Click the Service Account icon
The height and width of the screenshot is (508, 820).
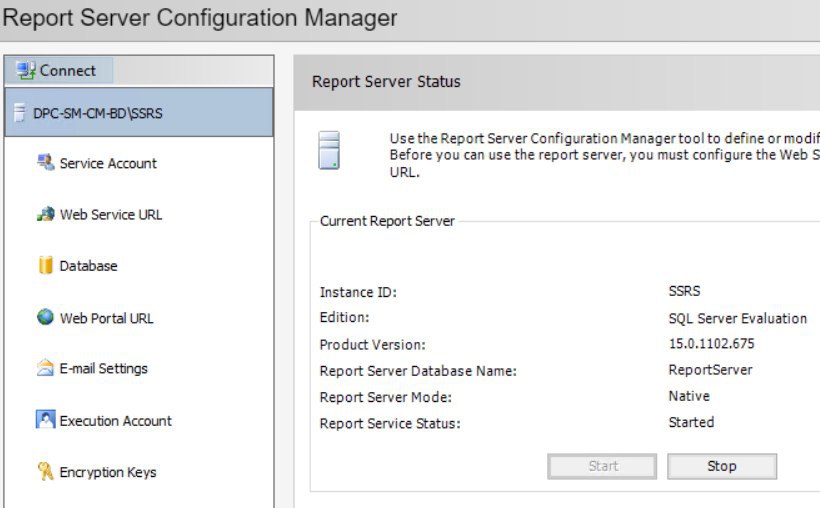45,162
